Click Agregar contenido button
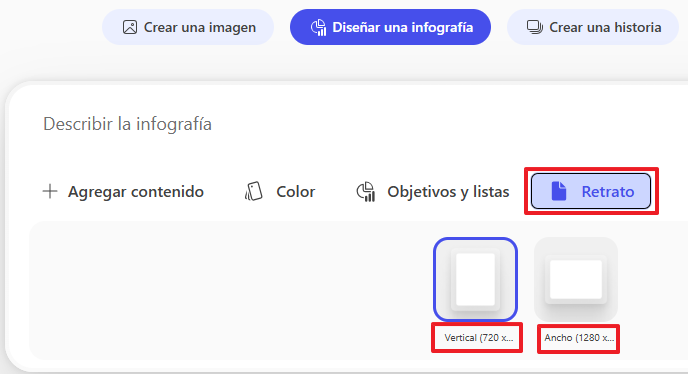The height and width of the screenshot is (374, 688). 123,191
